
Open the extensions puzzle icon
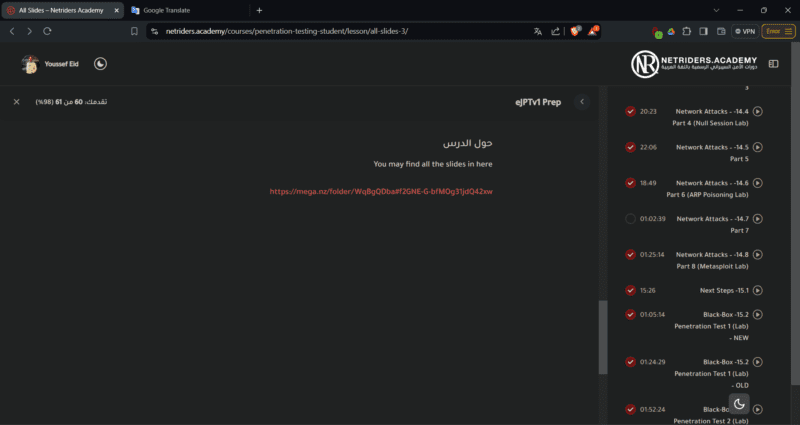(x=687, y=31)
